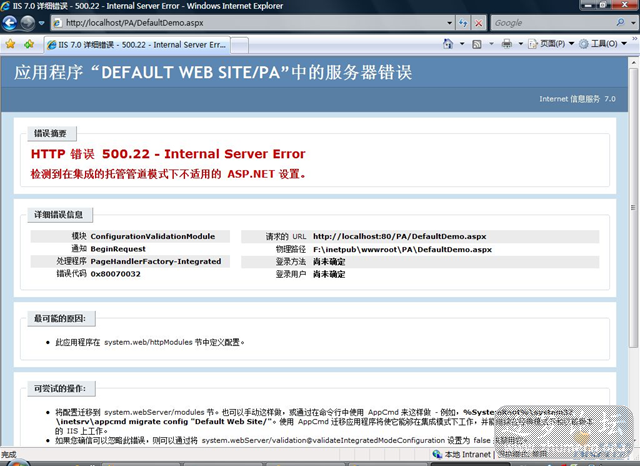Open the search provider dropdown arrow
Screen dimensions: 640x466
[x=633, y=23]
